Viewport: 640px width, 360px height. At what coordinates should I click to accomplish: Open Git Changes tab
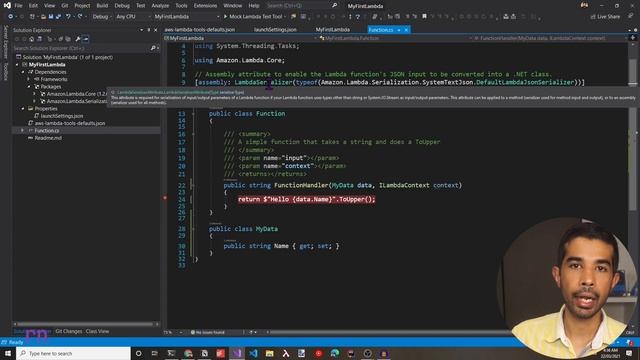[69, 331]
